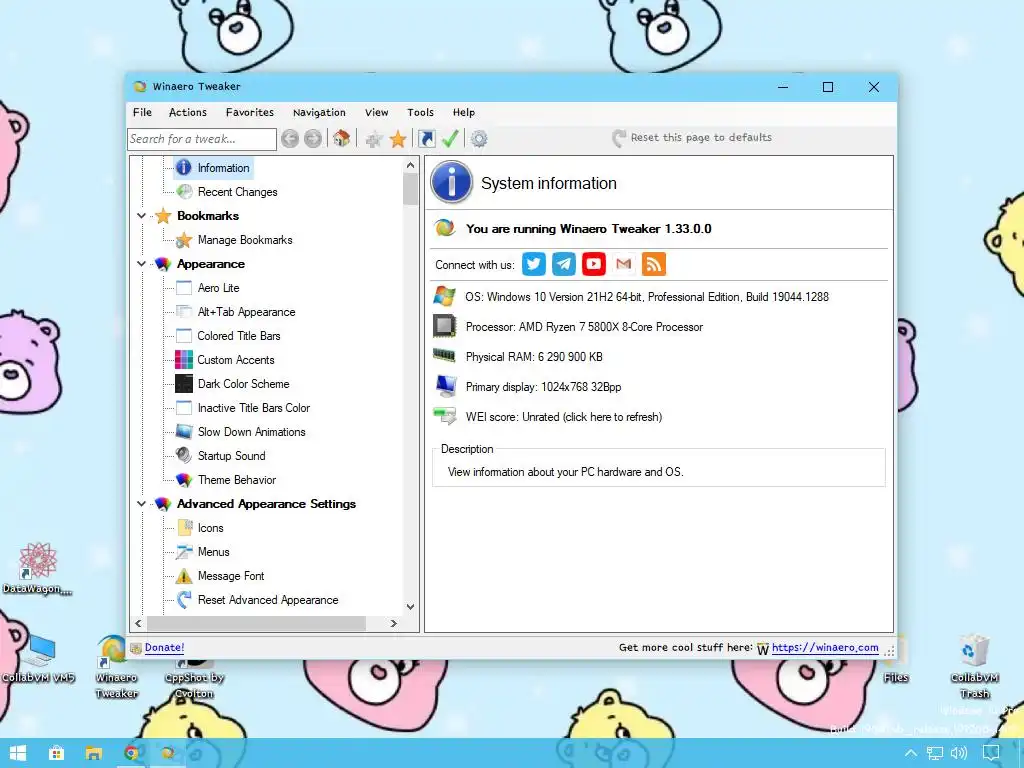
Task: Click the grey add-bookmark star icon
Action: pos(374,138)
